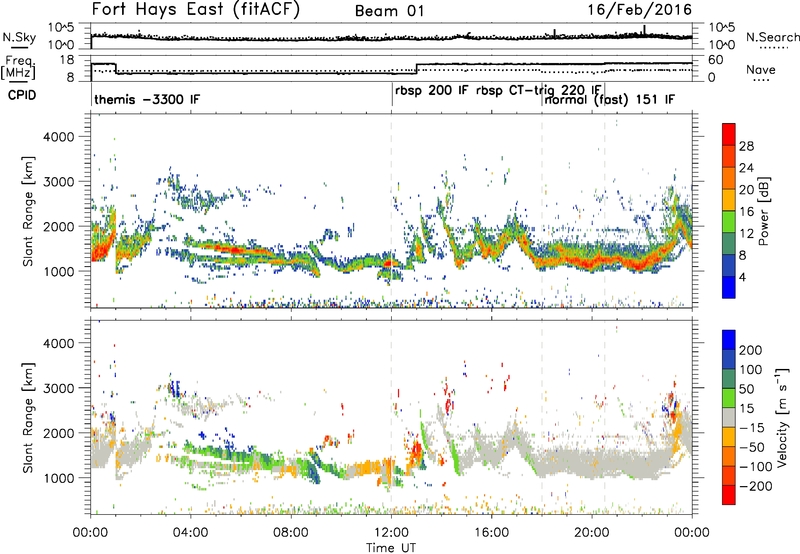Click the gray ±15 segment of Velocity colorbar

pos(729,418)
